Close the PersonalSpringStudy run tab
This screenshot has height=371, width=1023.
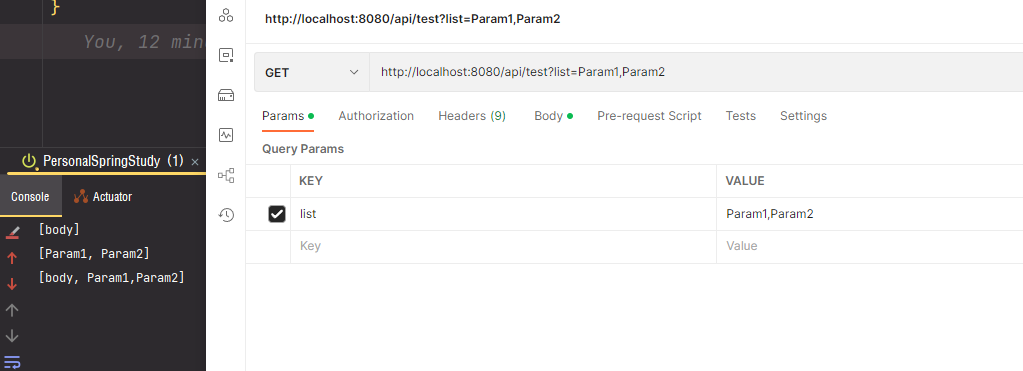(194, 162)
